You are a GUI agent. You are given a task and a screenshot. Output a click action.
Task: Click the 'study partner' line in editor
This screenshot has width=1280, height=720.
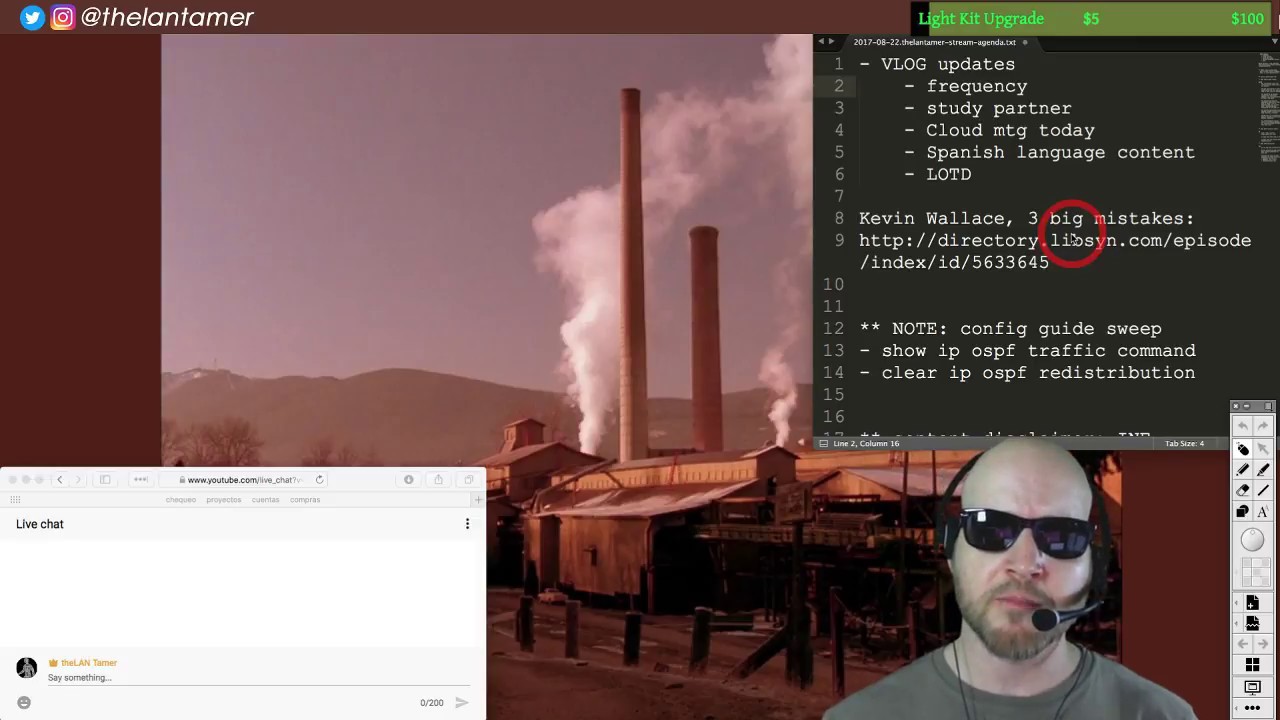pos(987,108)
